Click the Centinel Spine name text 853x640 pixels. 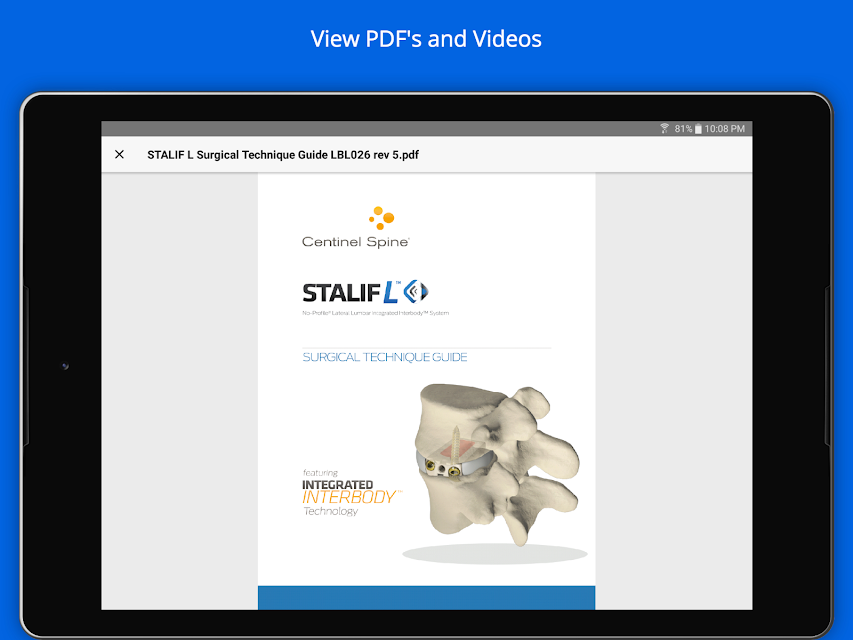pyautogui.click(x=356, y=242)
